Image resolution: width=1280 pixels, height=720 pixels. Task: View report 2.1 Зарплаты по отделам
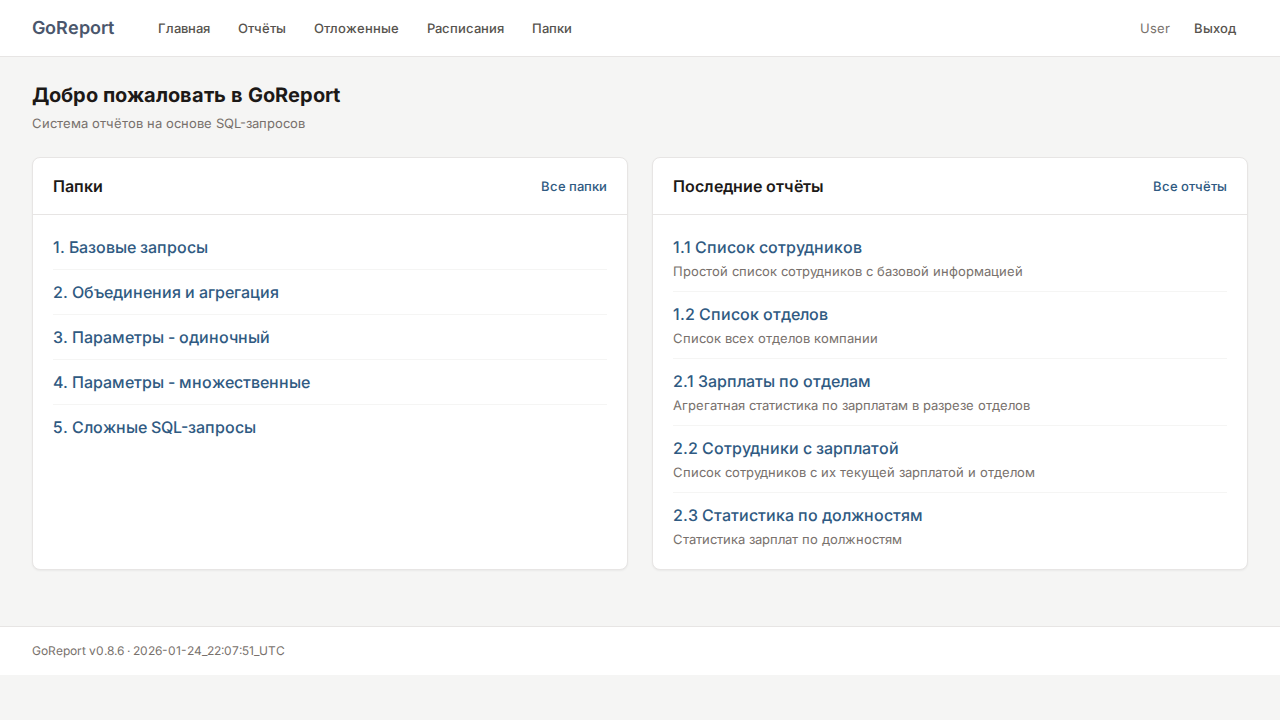771,381
